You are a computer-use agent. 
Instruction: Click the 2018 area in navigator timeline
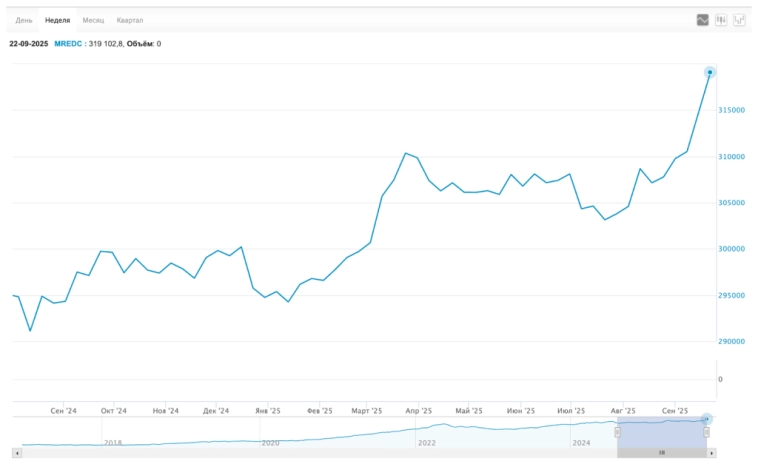pos(113,441)
